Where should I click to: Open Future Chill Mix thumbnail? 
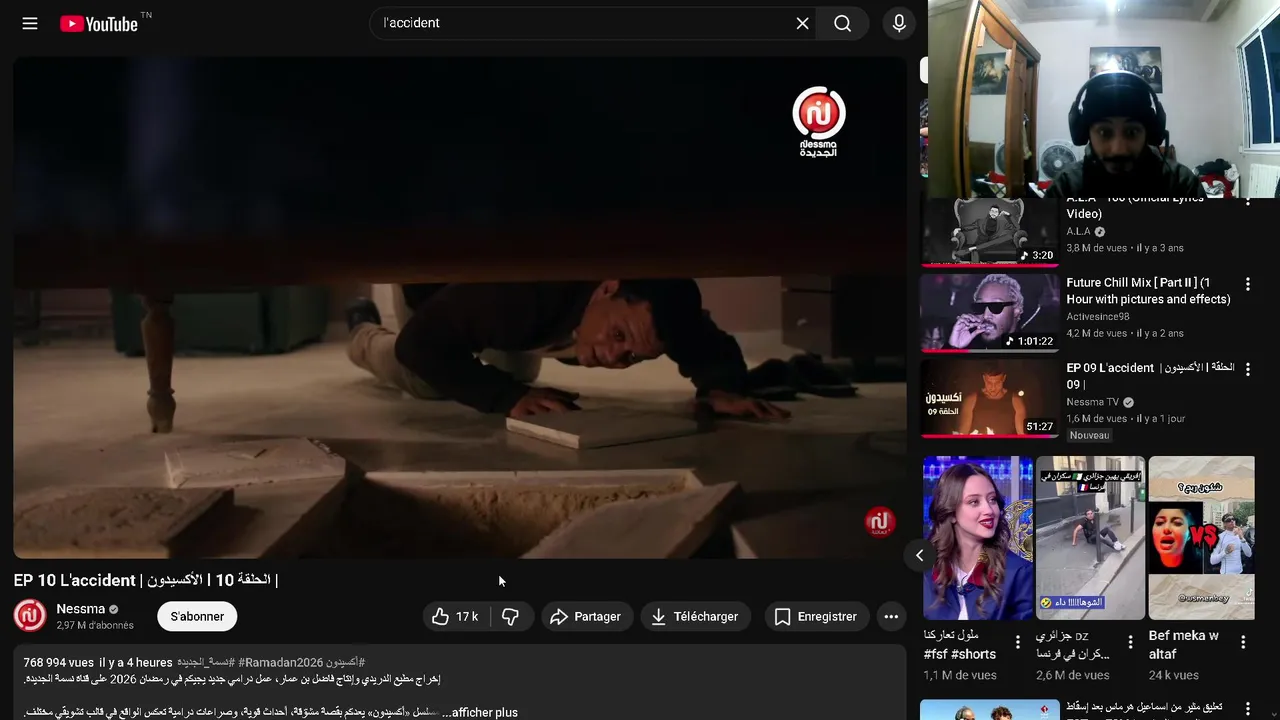pyautogui.click(x=989, y=313)
